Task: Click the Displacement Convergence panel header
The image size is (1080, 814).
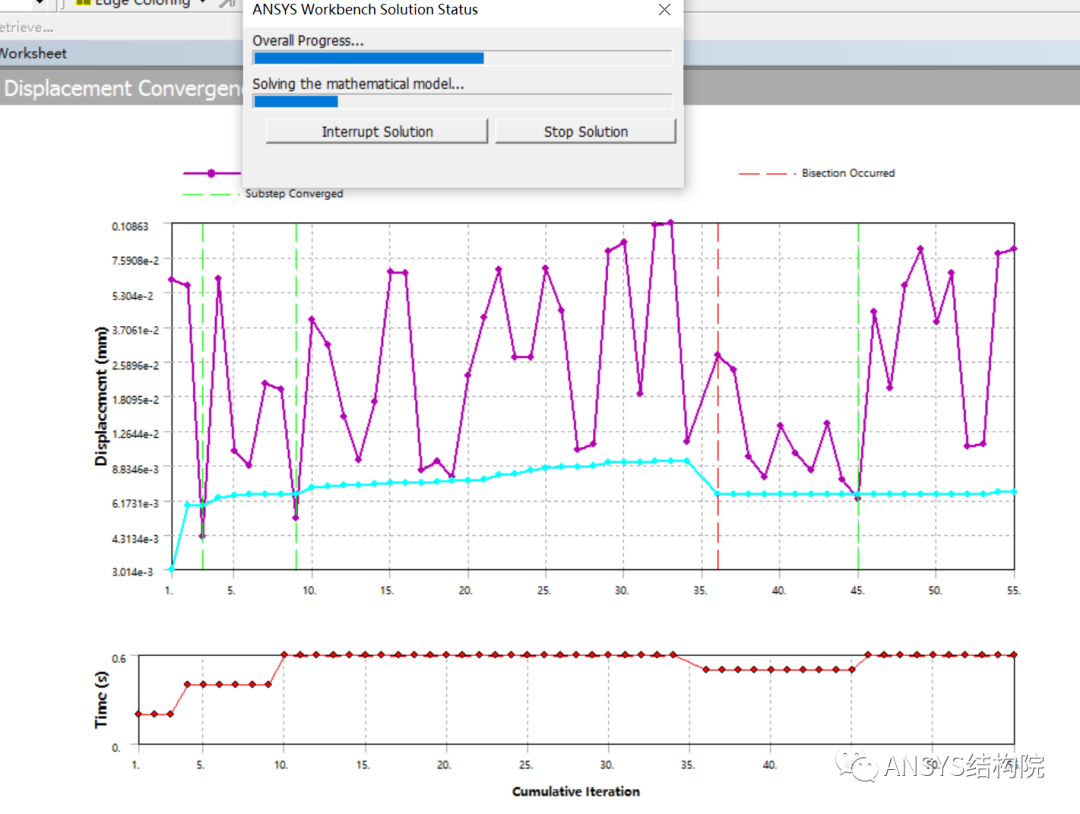Action: tap(123, 88)
